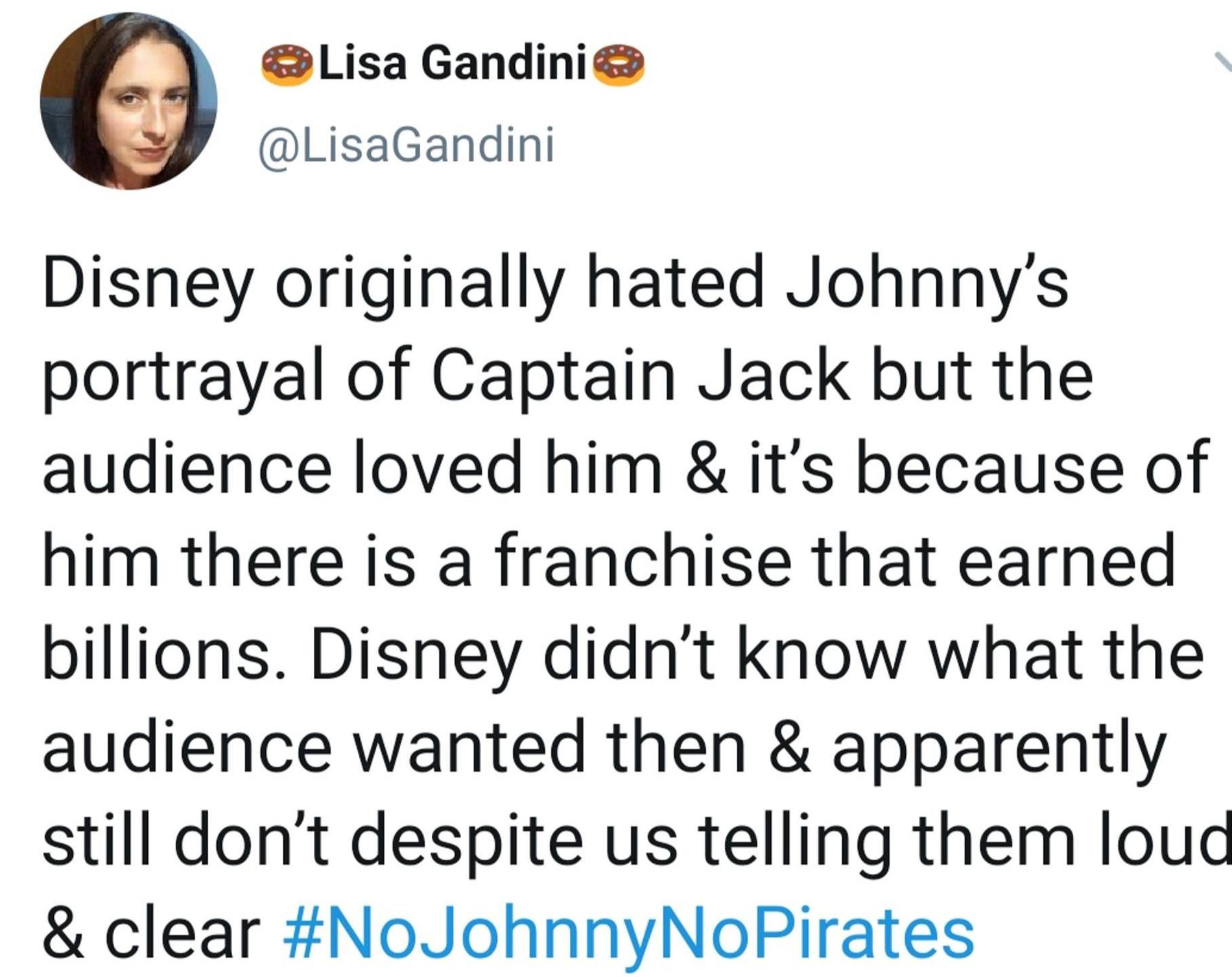This screenshot has height=977, width=1232.
Task: Click the word "originally" in the tweet
Action: coord(419,287)
